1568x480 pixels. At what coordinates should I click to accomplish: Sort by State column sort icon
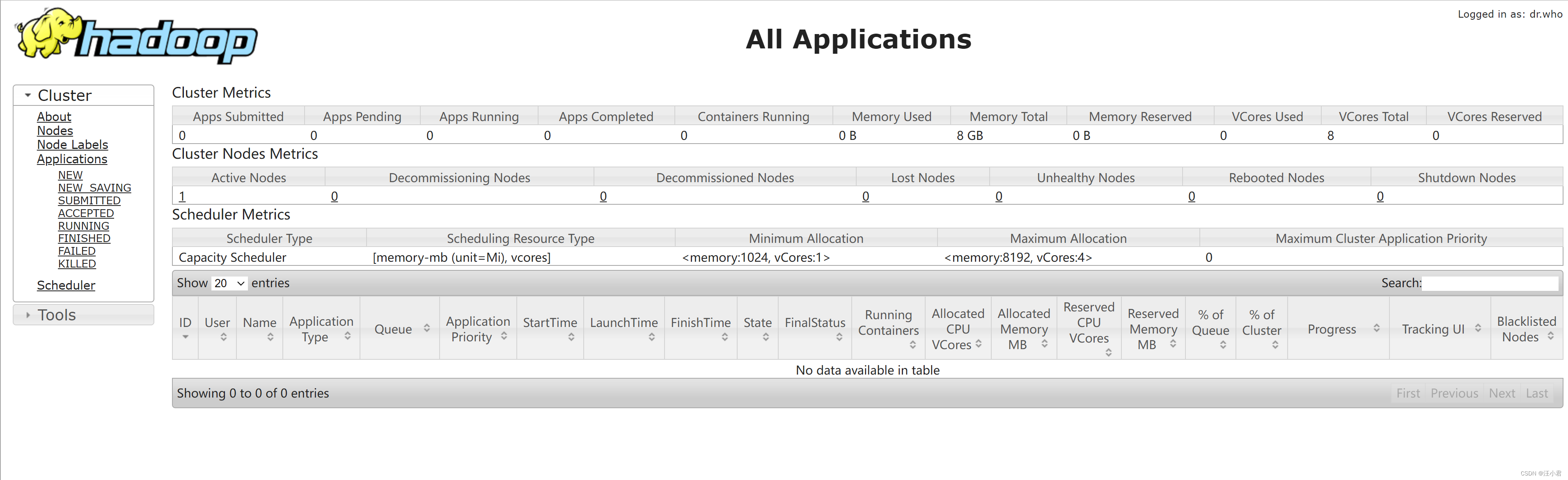coord(766,337)
